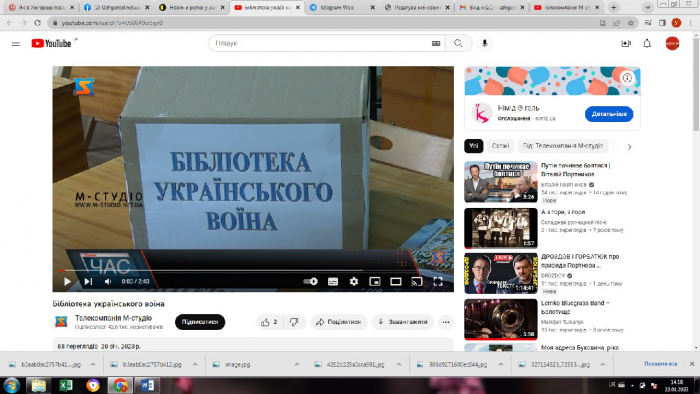Screen dimensions: 700x394
Task: Open options for b3eab6ac2757b412.jpg download
Action: 195,365
